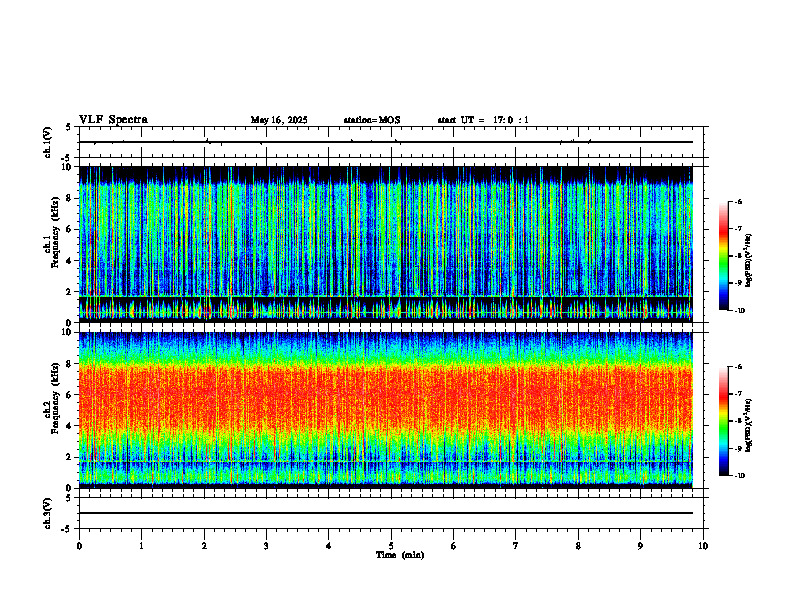Click the ch.3 voltage waveform trace panel
The height and width of the screenshot is (612, 792).
pyautogui.click(x=391, y=513)
